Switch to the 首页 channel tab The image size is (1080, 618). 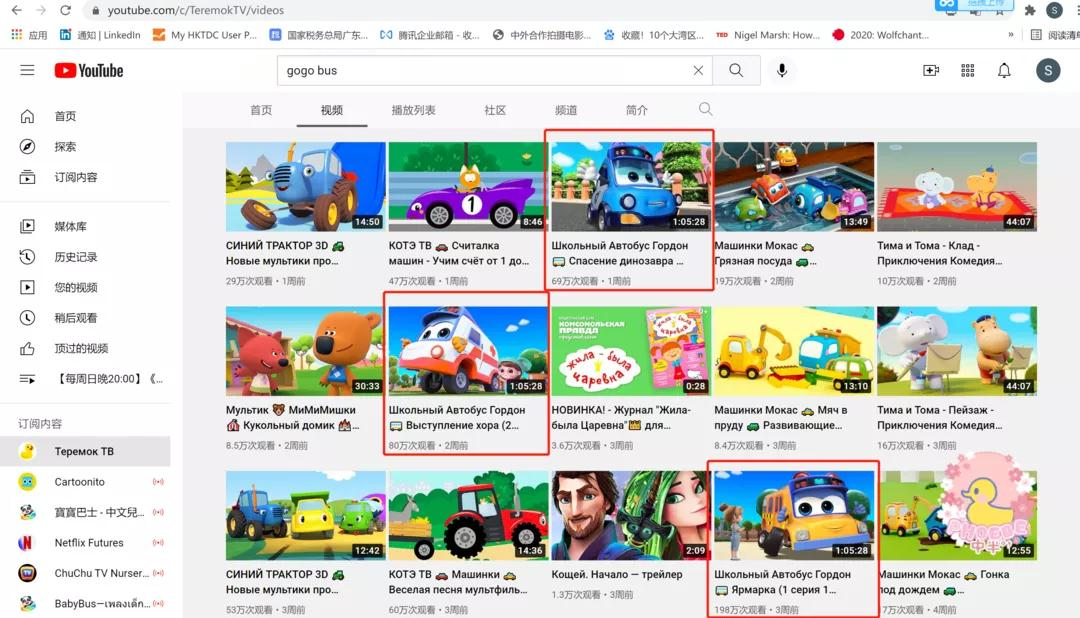[261, 110]
